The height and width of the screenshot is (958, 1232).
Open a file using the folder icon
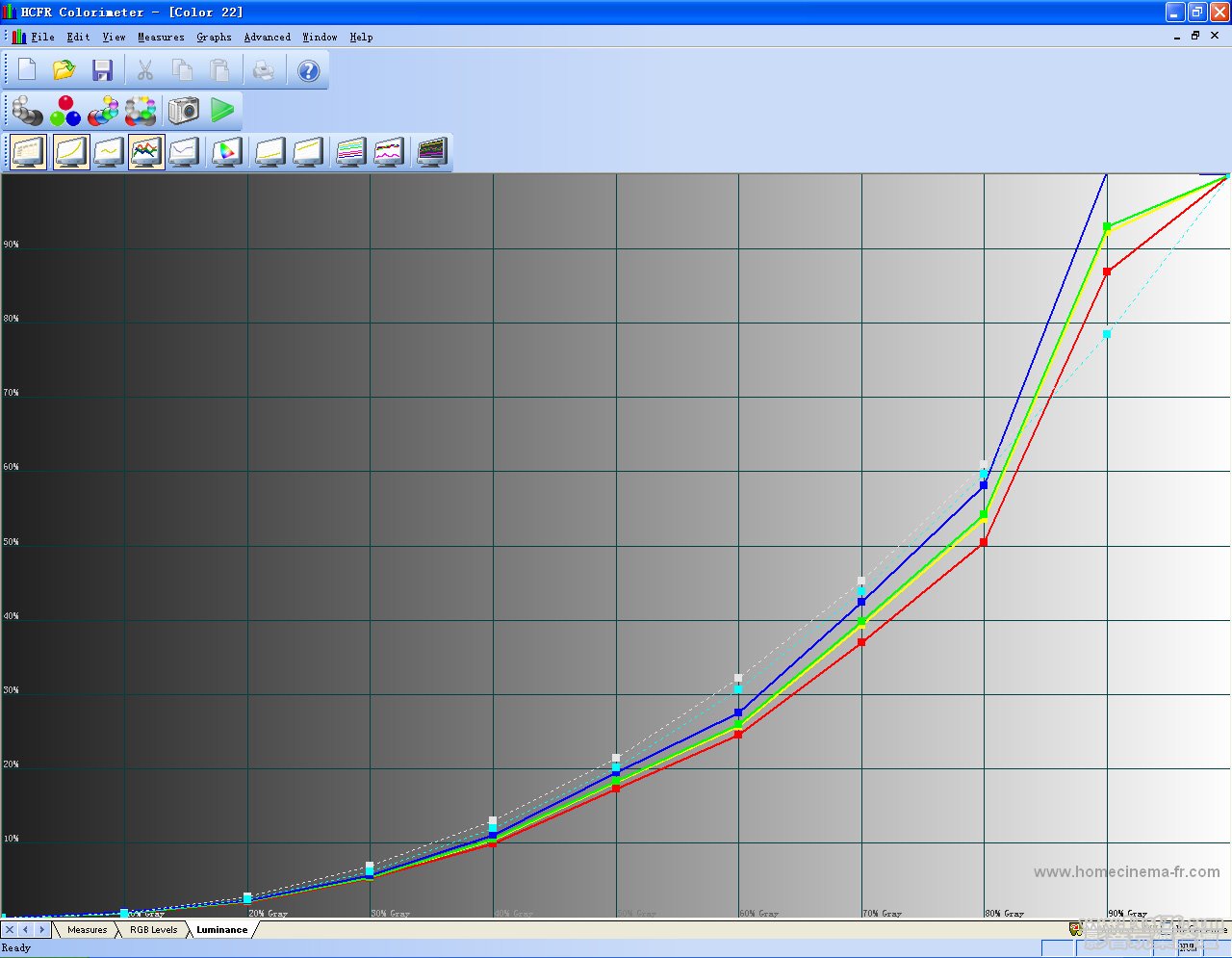(64, 70)
